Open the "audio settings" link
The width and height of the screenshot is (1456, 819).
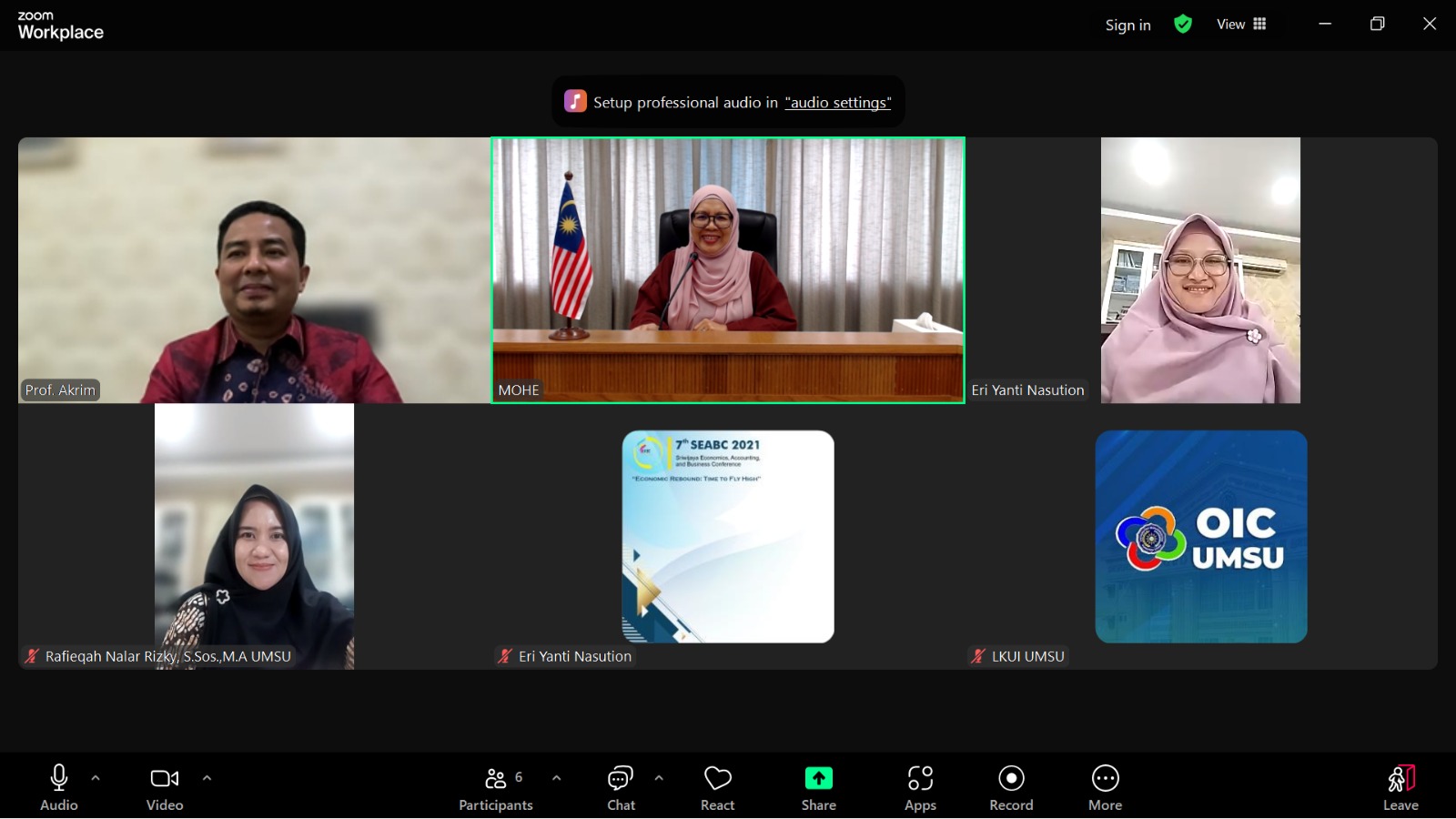[837, 103]
